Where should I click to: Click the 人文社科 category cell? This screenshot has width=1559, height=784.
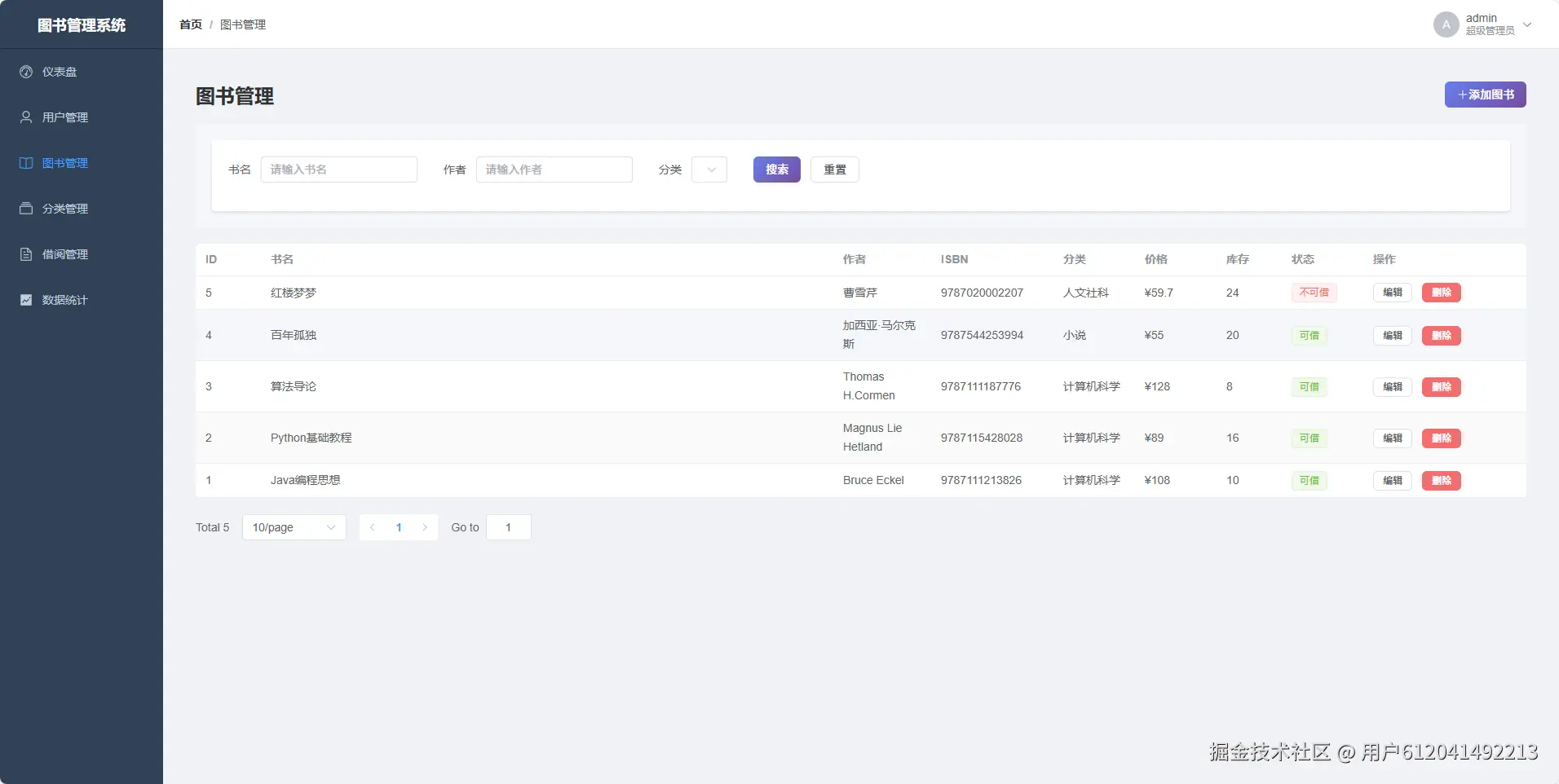point(1086,293)
